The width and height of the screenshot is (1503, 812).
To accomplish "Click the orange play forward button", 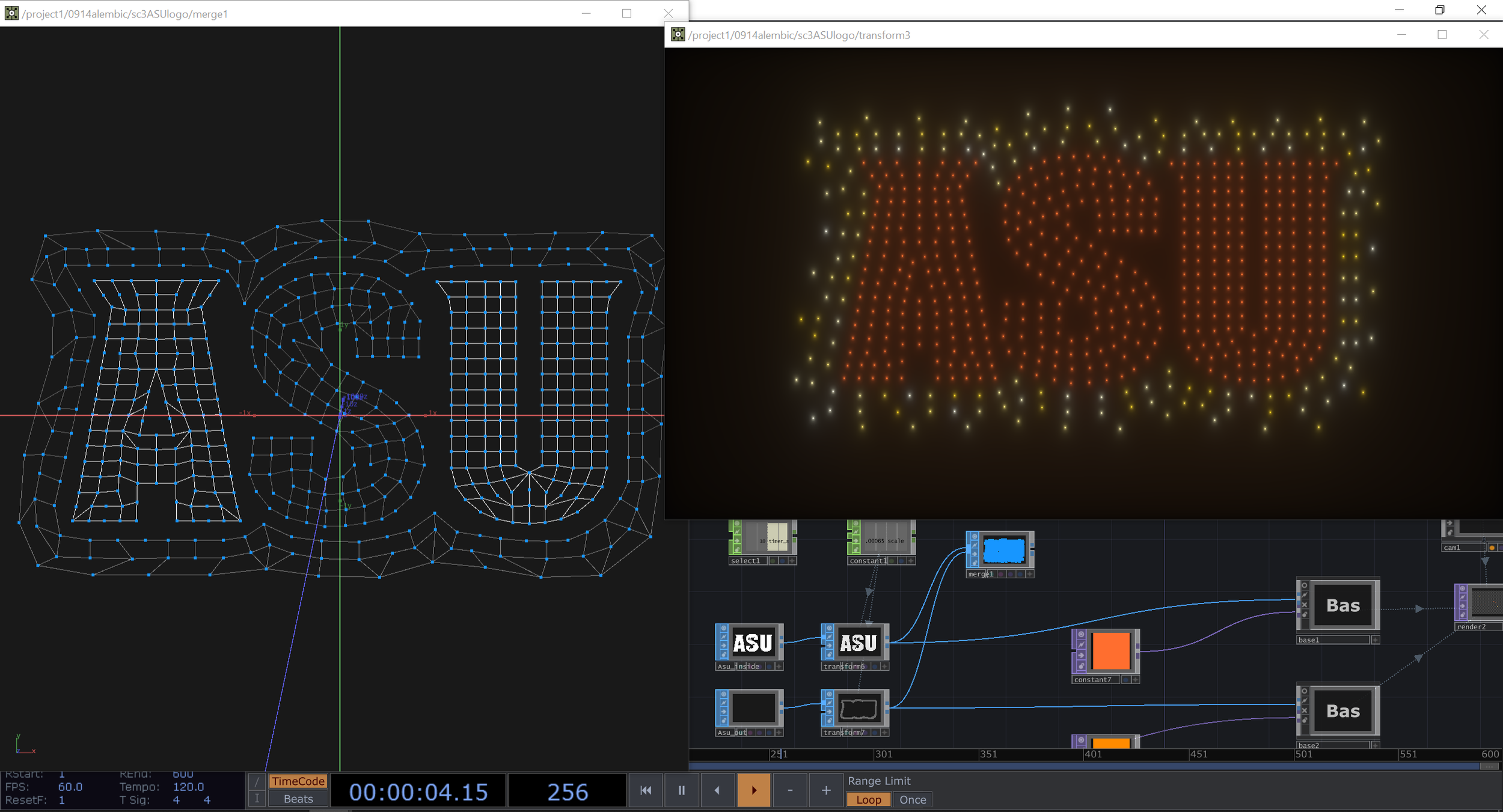I will coord(753,790).
